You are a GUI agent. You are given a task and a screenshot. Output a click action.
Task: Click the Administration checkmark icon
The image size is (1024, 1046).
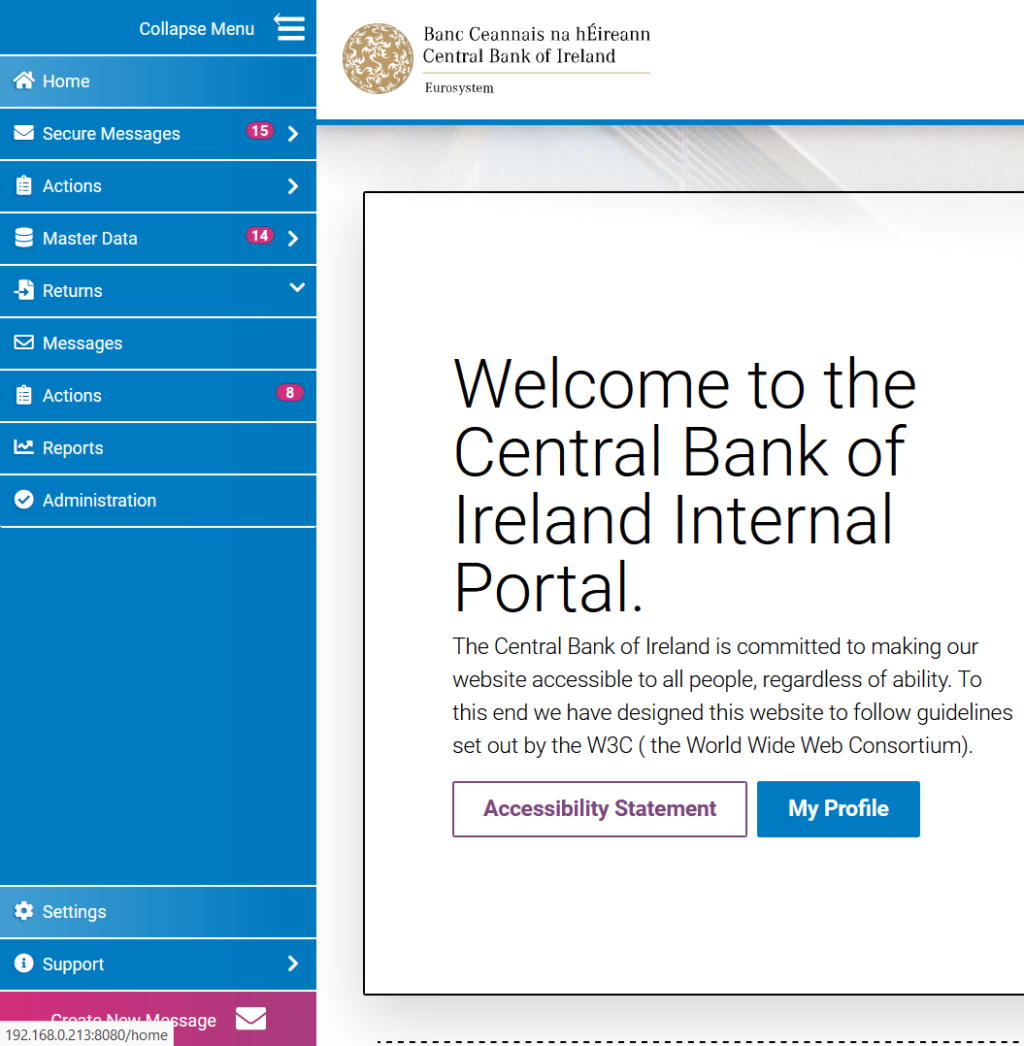coord(24,500)
